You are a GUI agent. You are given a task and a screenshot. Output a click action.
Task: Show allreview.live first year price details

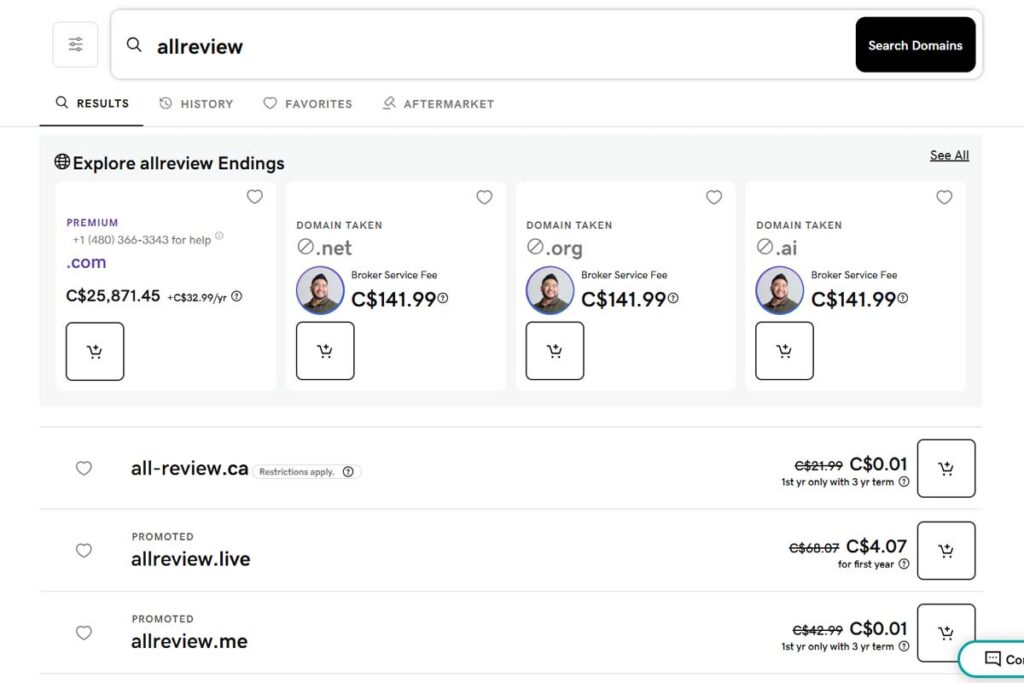click(x=904, y=564)
